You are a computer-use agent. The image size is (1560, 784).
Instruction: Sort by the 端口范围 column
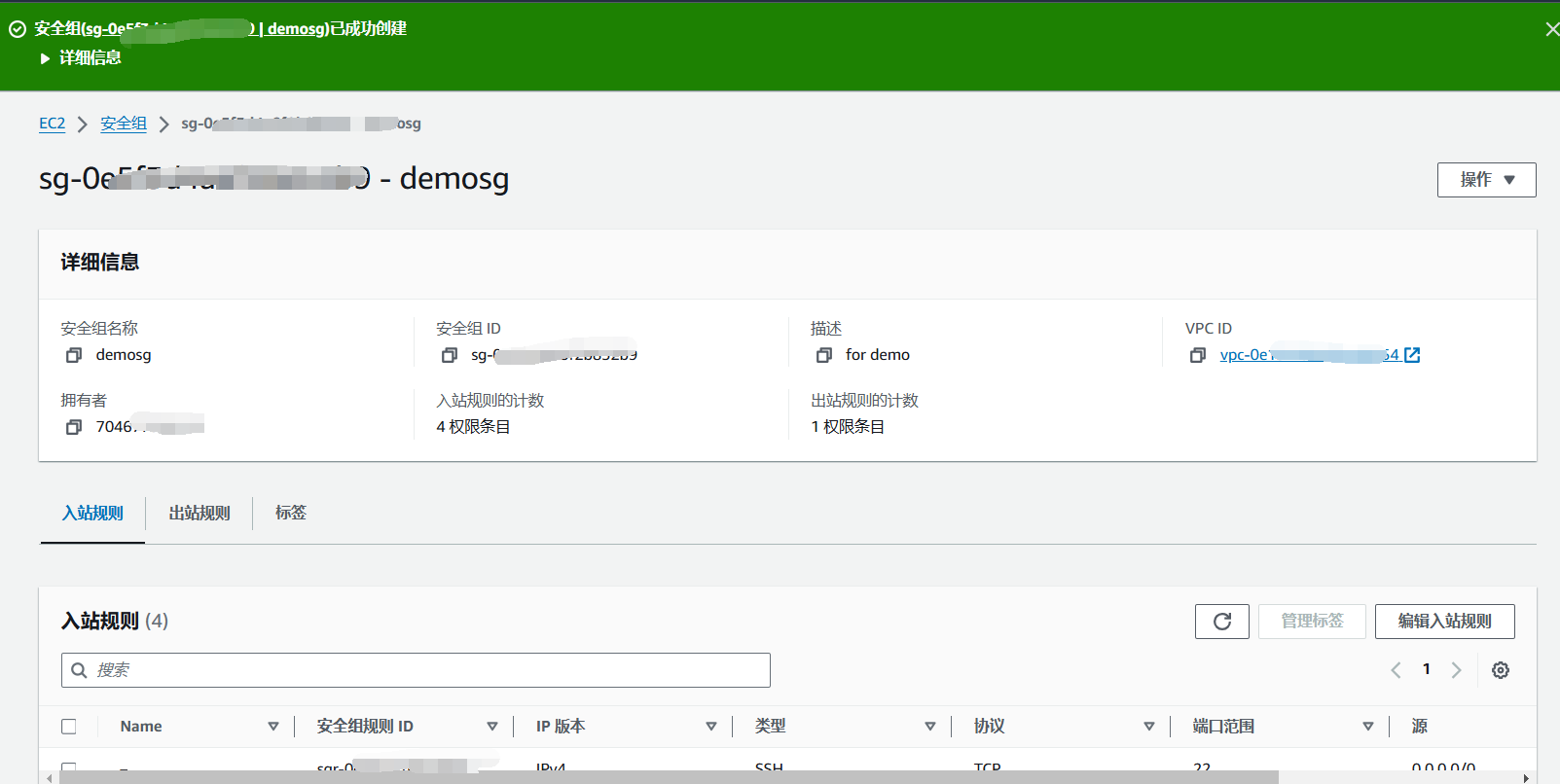[1368, 727]
